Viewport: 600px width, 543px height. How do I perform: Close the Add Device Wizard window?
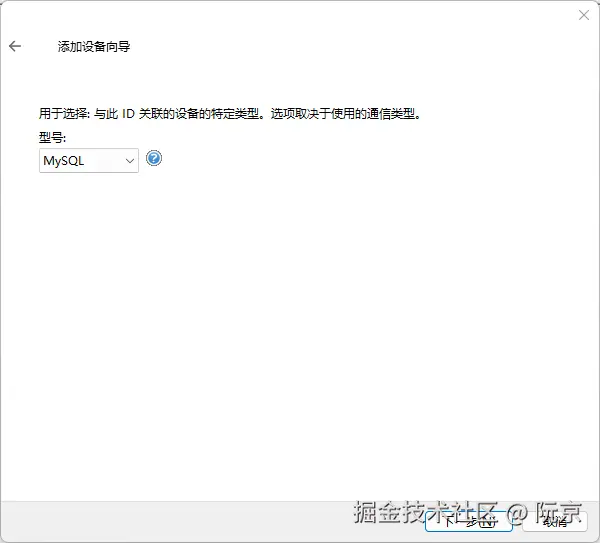[x=584, y=15]
